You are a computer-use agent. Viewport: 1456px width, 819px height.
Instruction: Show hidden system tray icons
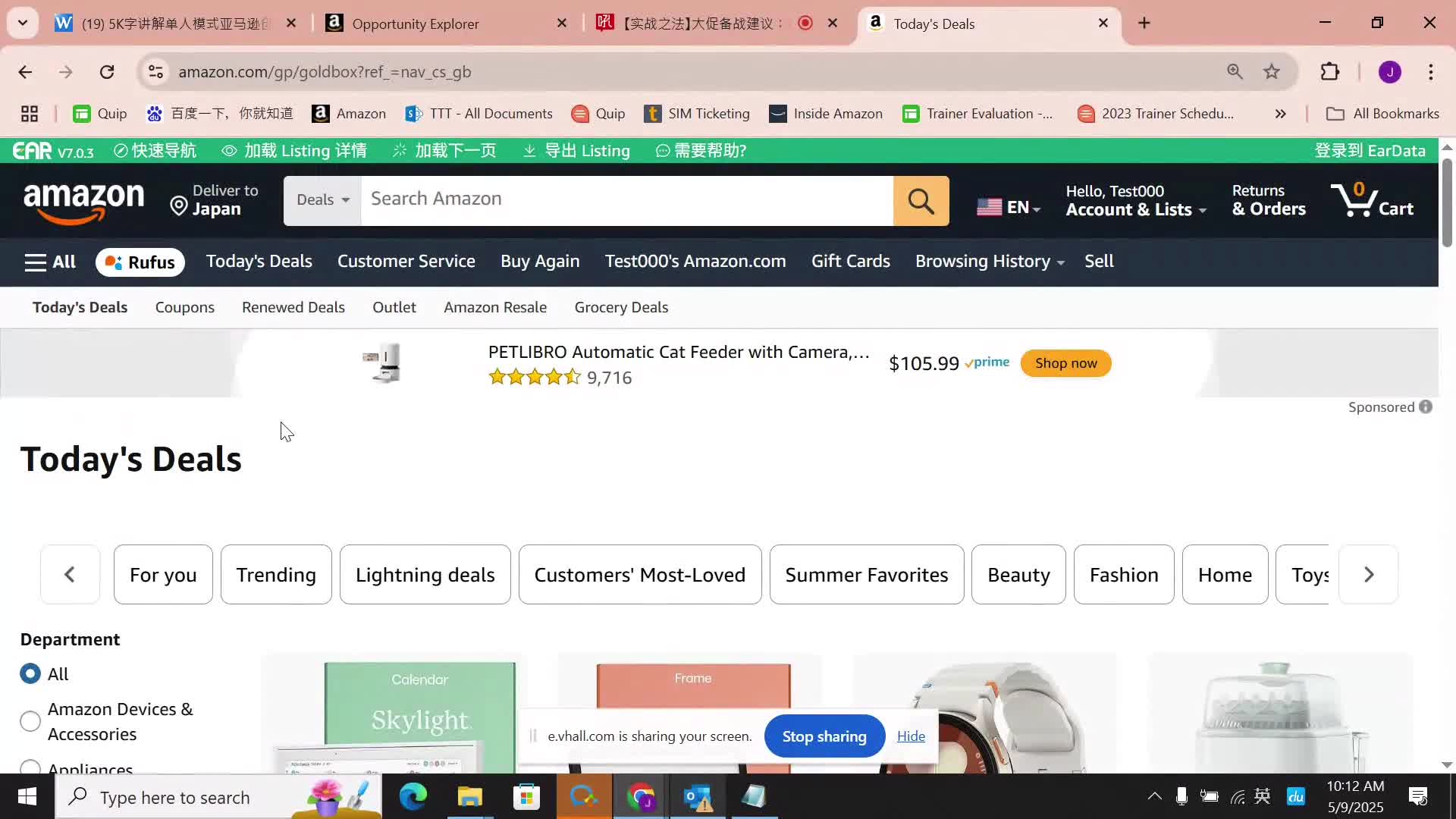(x=1154, y=796)
